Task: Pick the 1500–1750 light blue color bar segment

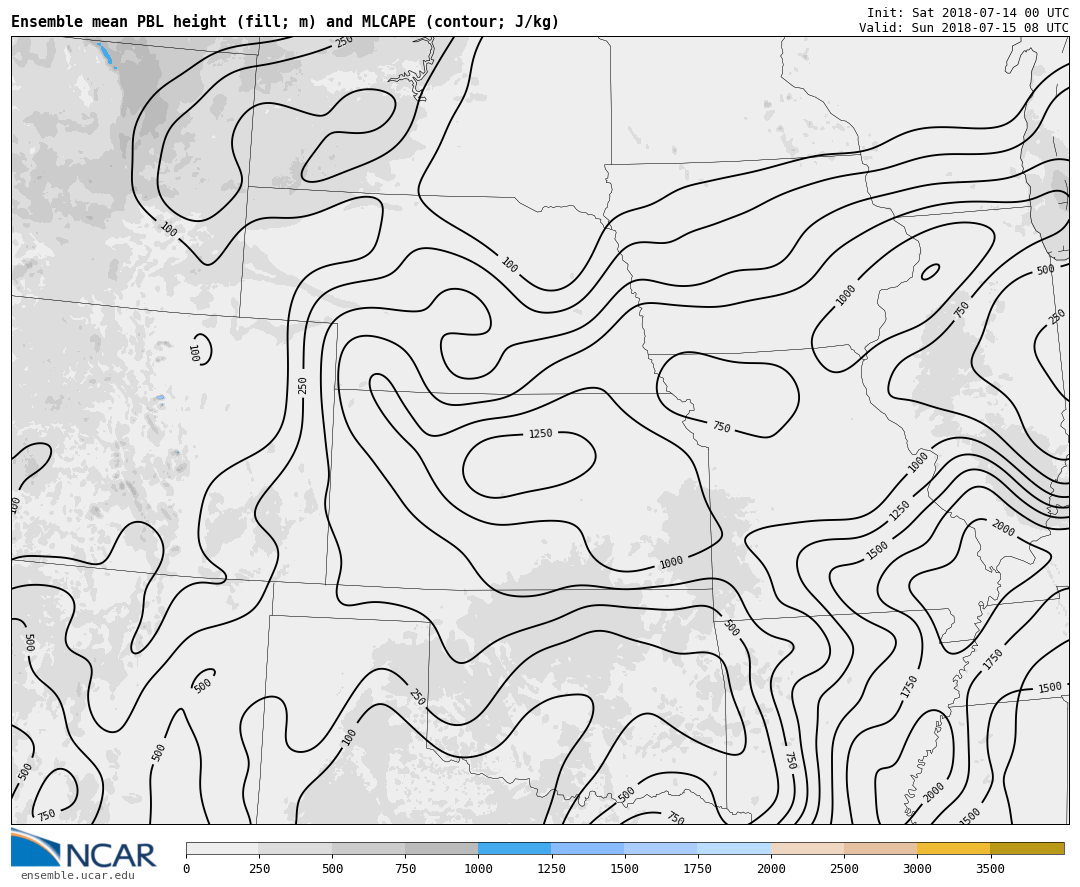Action: [x=661, y=848]
